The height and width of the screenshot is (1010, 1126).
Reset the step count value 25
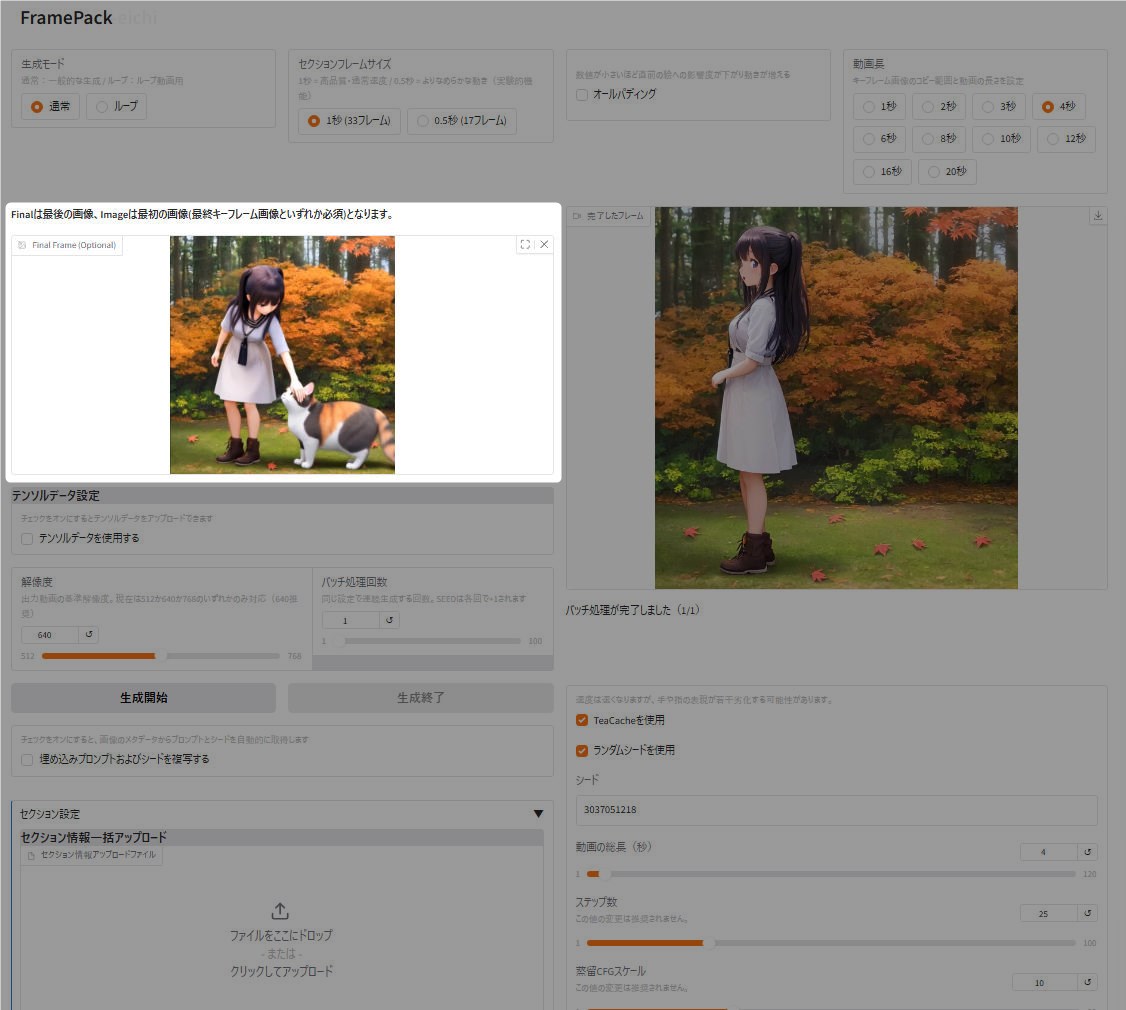(x=1088, y=913)
